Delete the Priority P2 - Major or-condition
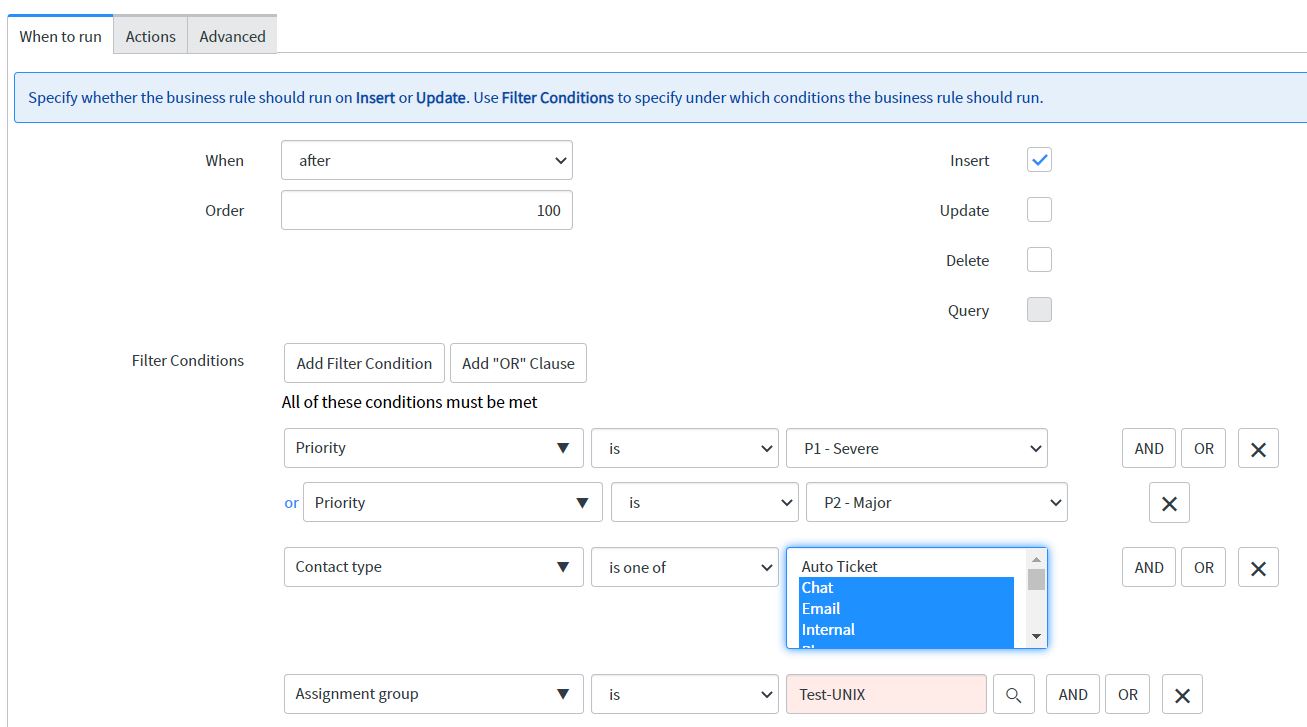This screenshot has height=727, width=1307. [x=1169, y=503]
